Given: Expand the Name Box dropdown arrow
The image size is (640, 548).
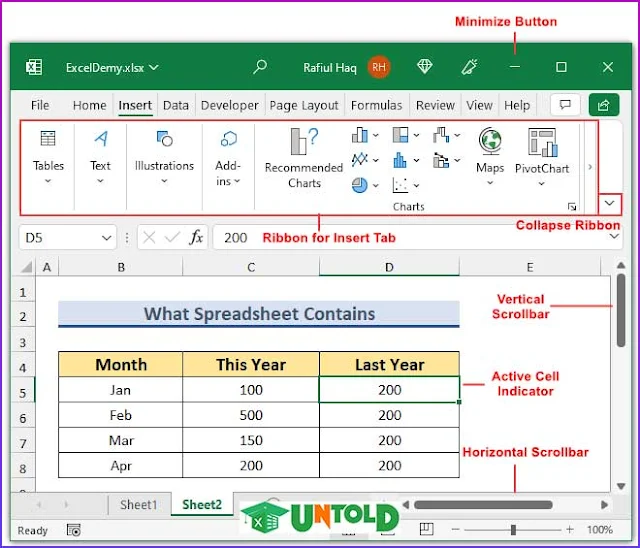Looking at the screenshot, I should pyautogui.click(x=107, y=237).
